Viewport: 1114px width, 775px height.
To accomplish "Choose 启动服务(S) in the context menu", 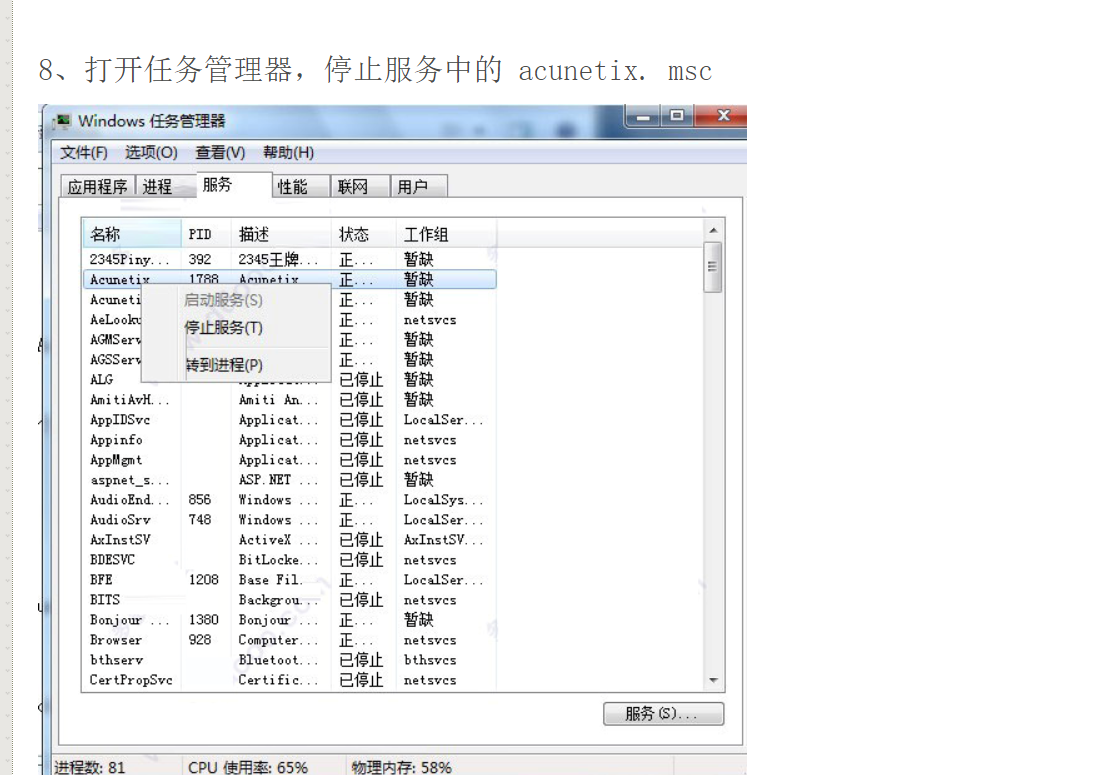I will tap(237, 300).
